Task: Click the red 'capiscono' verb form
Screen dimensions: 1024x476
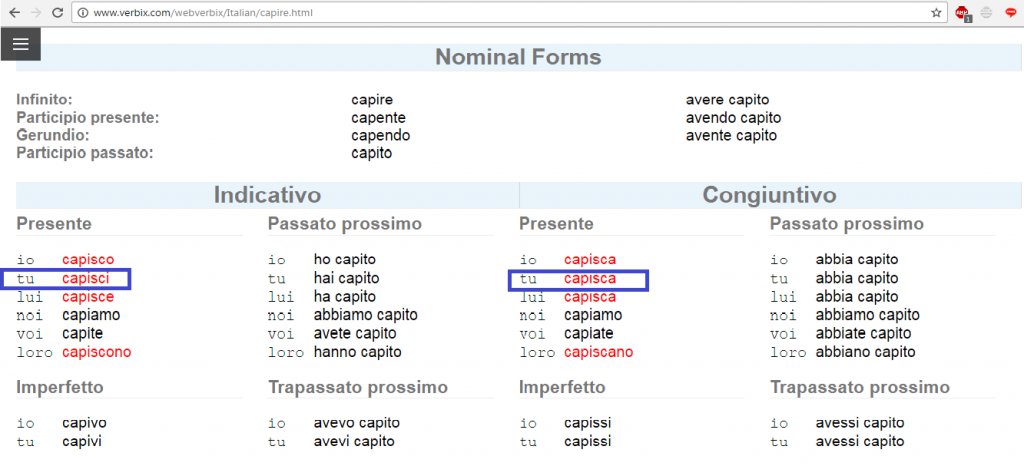Action: coord(96,352)
